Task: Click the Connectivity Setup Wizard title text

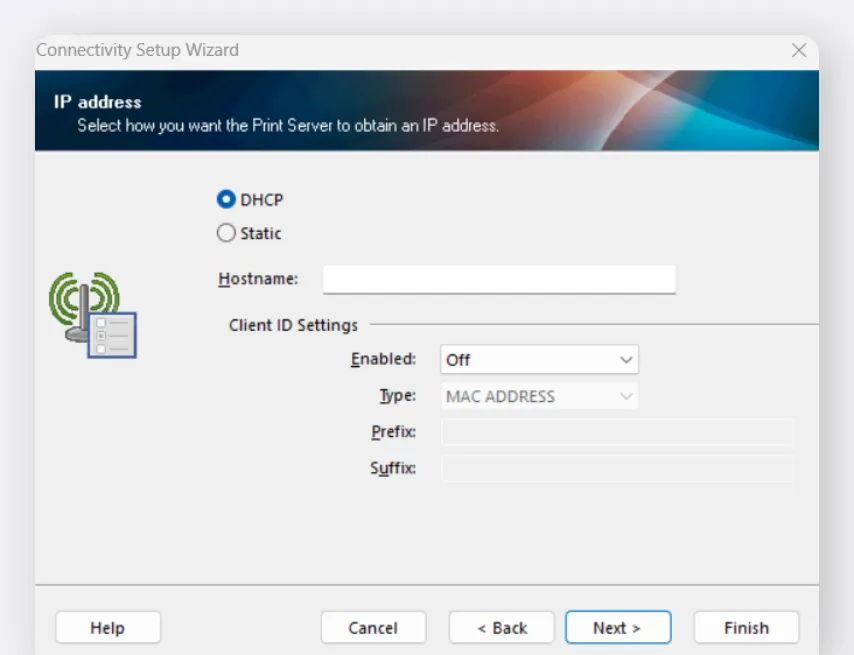Action: click(x=137, y=50)
